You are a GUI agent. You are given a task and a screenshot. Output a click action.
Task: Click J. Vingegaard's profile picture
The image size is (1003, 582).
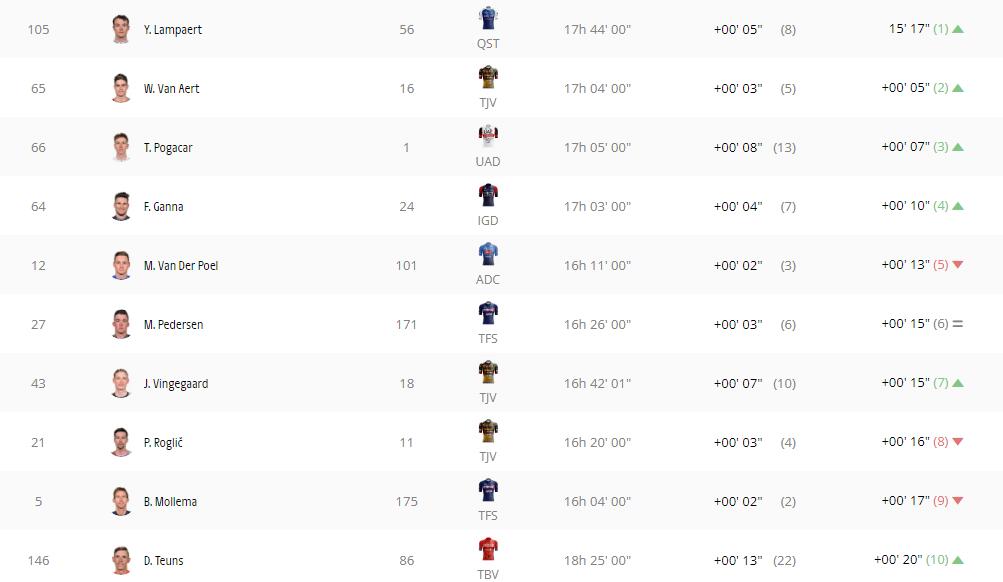click(121, 383)
